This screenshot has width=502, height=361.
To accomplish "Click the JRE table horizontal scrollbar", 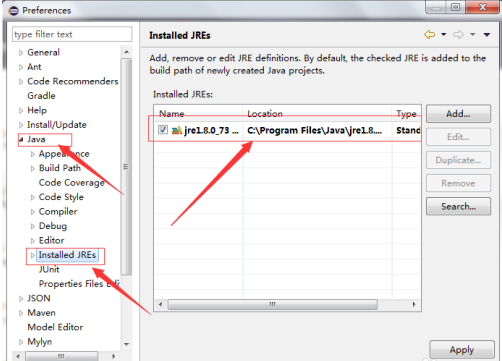I will (x=273, y=304).
